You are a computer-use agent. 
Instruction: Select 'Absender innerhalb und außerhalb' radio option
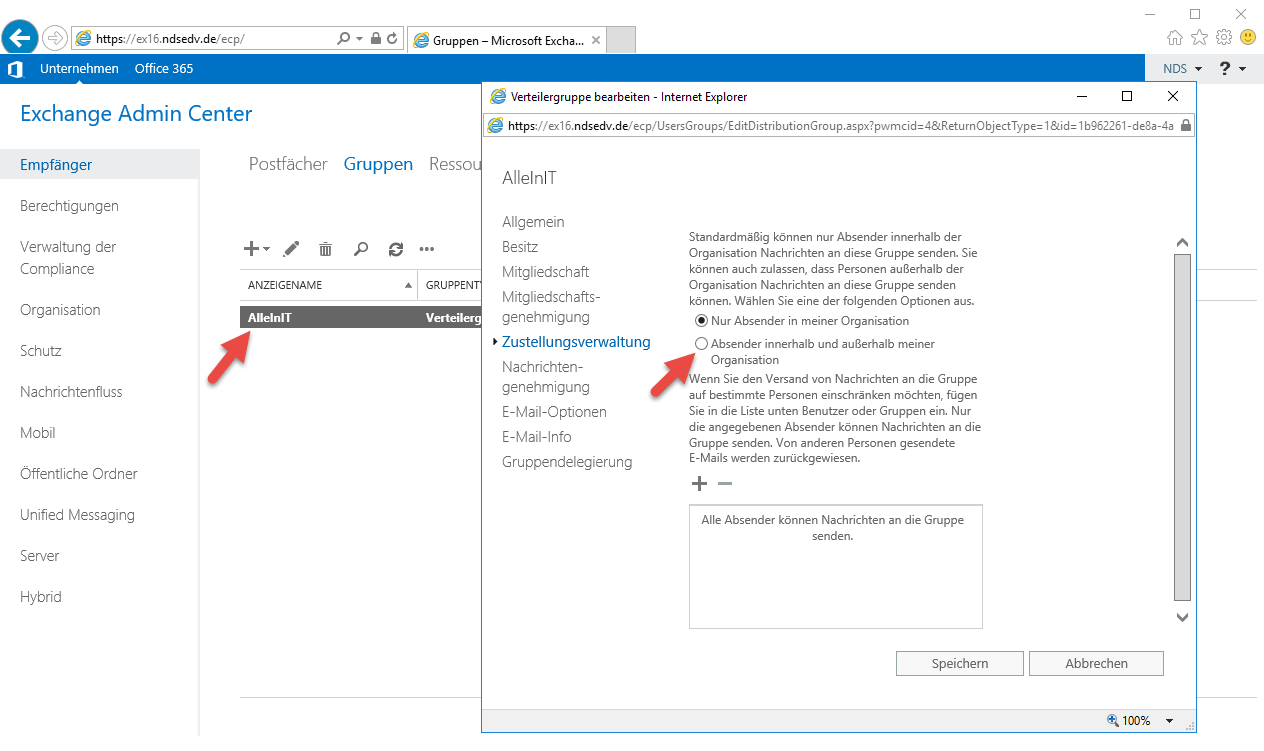pyautogui.click(x=701, y=344)
